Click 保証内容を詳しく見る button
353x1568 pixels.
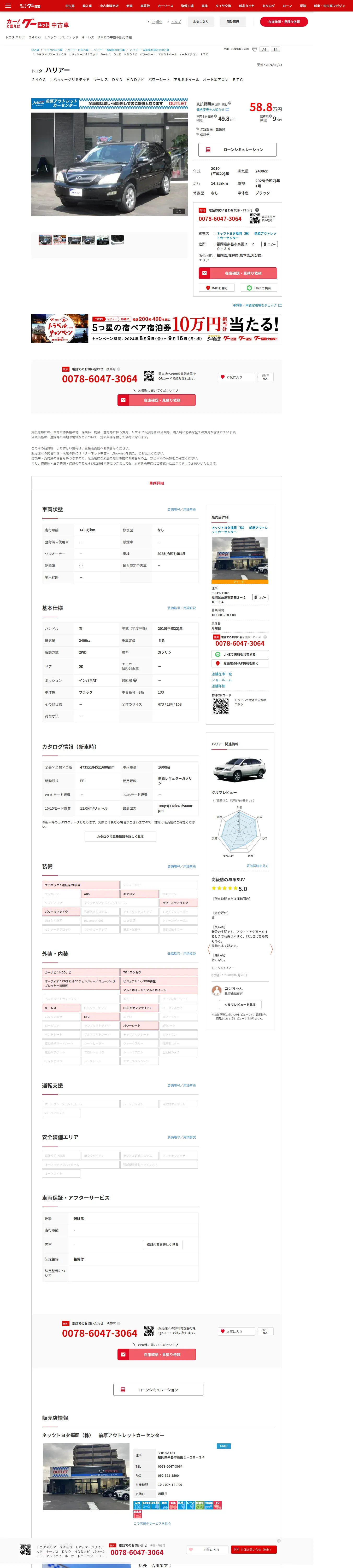click(x=162, y=1244)
